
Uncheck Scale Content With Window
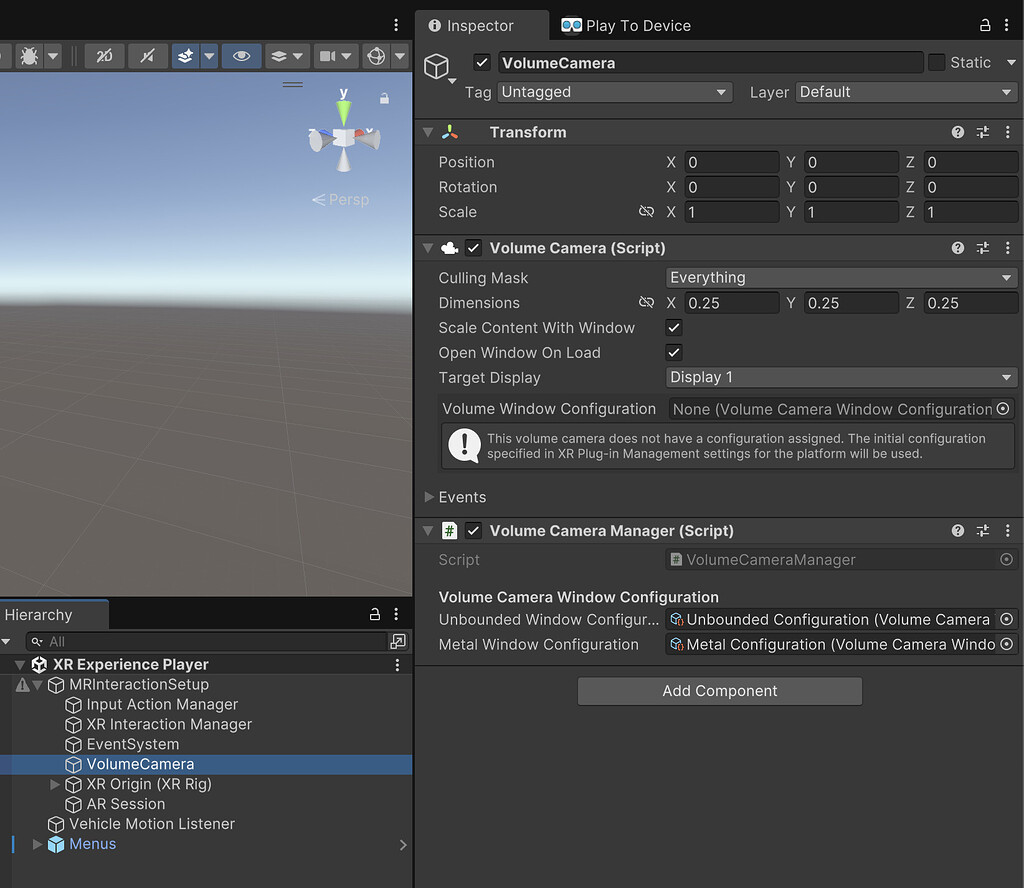(x=673, y=327)
